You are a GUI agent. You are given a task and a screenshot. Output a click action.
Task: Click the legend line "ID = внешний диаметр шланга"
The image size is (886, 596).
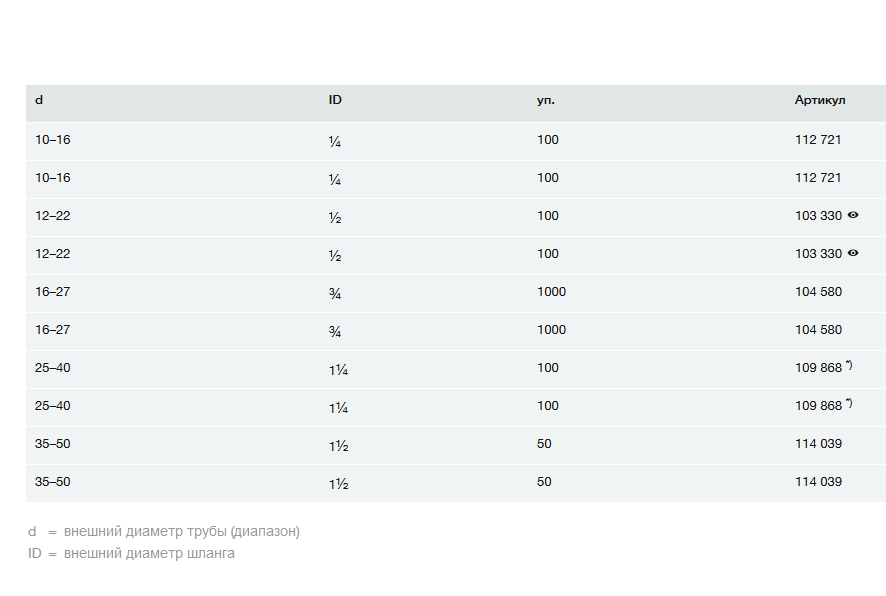click(131, 553)
